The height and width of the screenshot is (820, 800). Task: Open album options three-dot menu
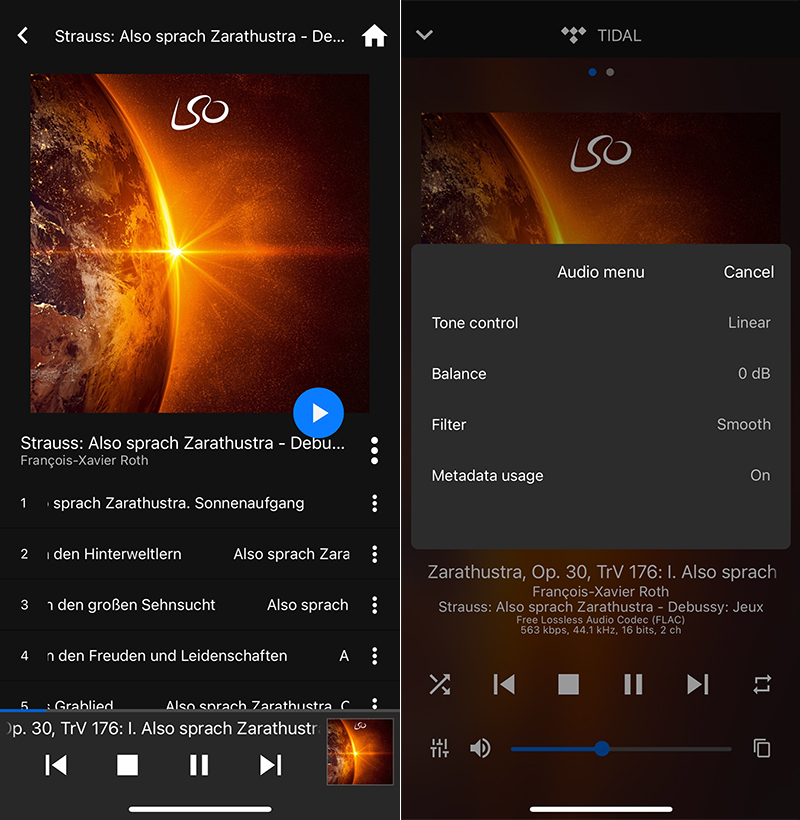[374, 450]
